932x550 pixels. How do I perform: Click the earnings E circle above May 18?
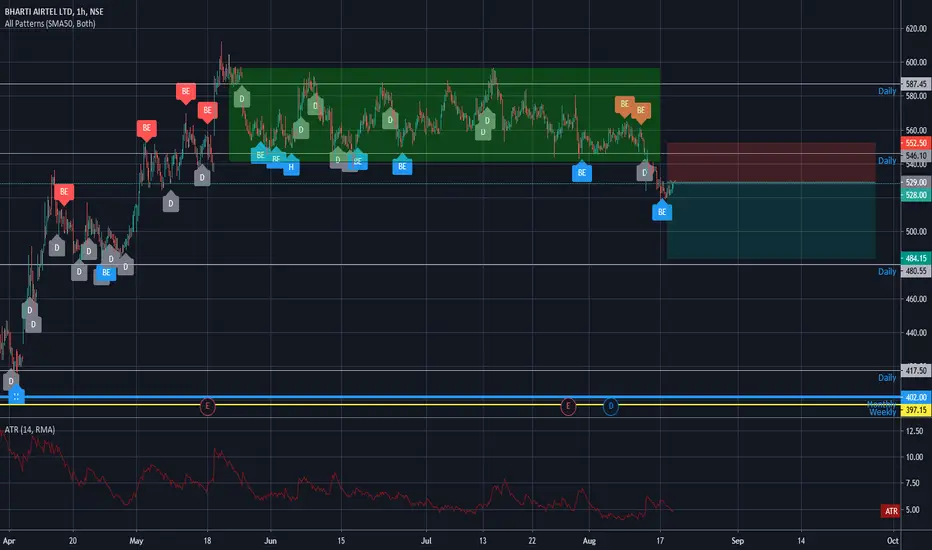207,407
